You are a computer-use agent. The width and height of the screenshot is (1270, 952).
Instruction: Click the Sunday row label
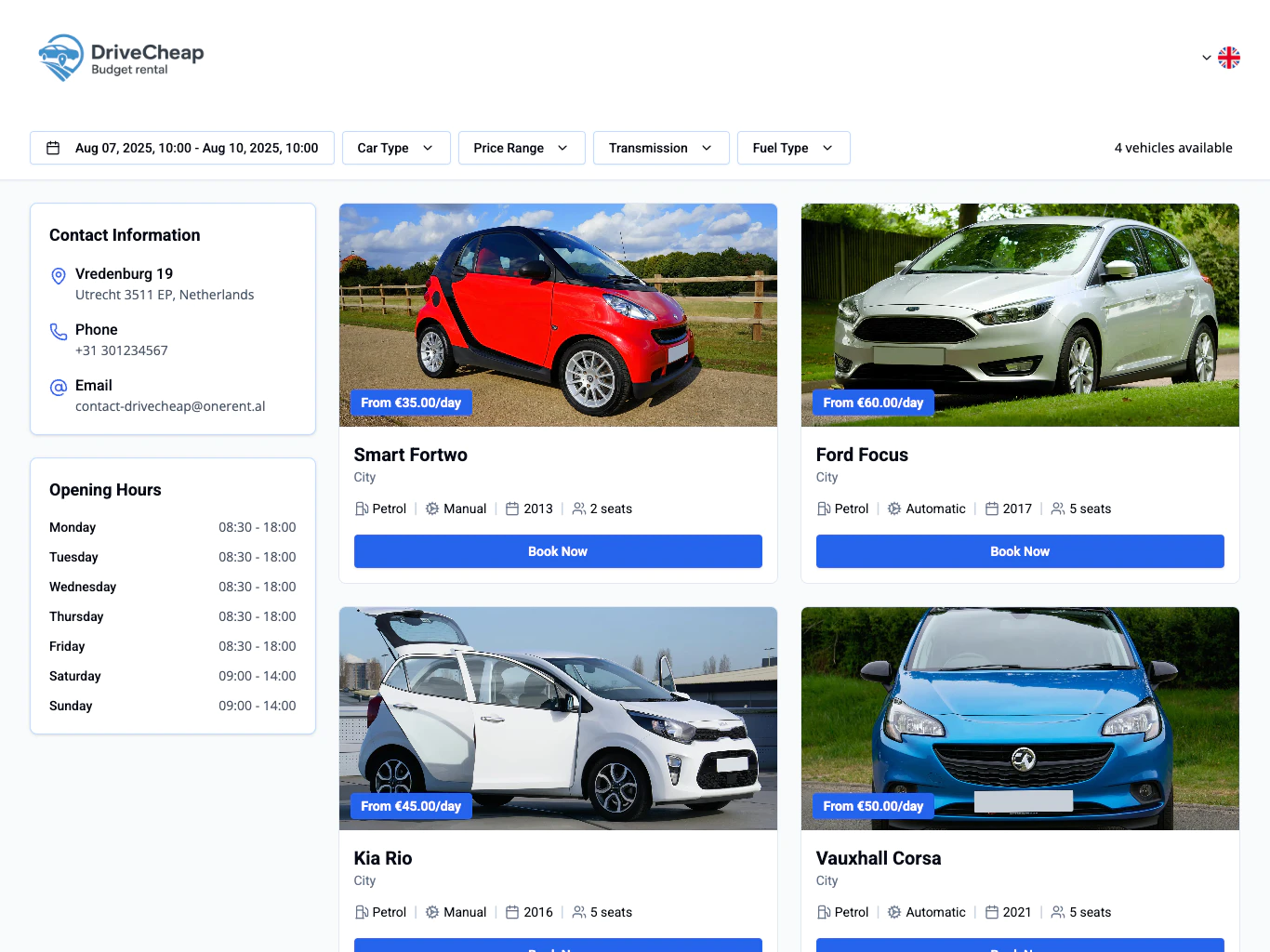(71, 706)
